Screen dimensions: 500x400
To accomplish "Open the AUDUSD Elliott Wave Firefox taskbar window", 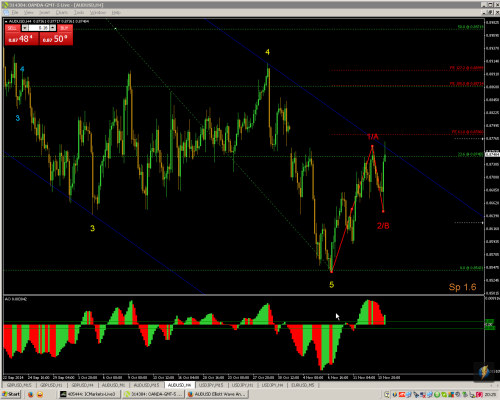I will coord(217,395).
